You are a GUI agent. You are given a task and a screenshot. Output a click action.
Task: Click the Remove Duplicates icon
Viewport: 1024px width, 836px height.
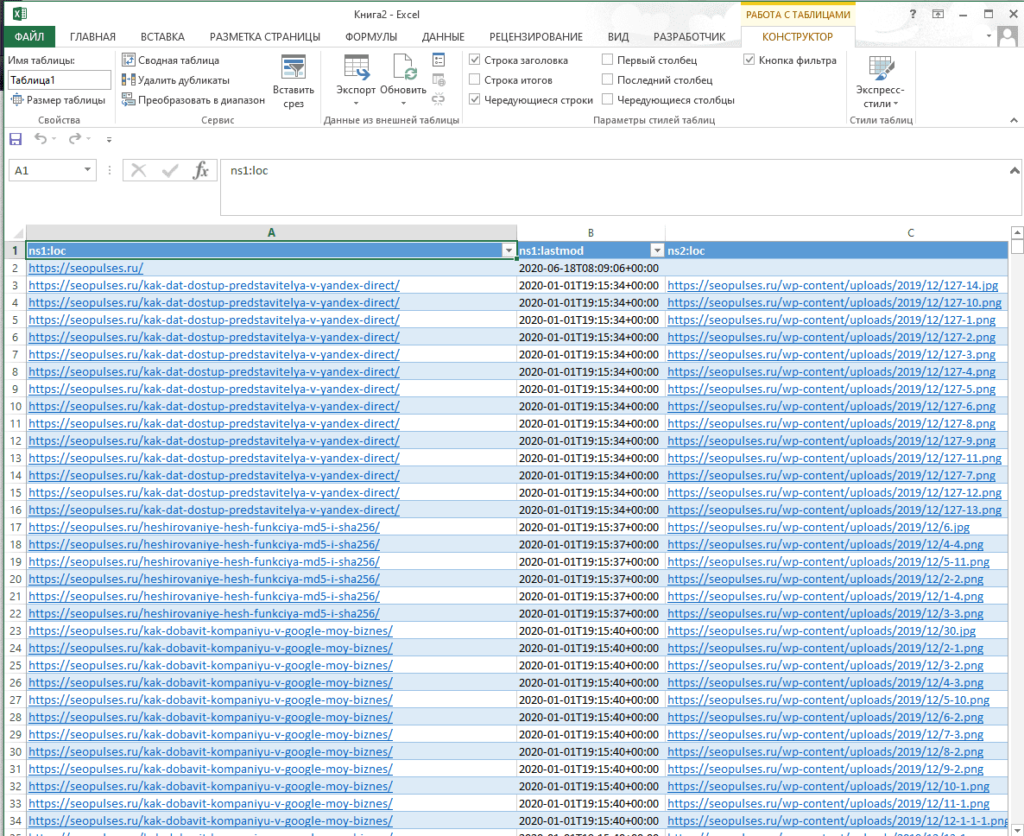pyautogui.click(x=129, y=80)
